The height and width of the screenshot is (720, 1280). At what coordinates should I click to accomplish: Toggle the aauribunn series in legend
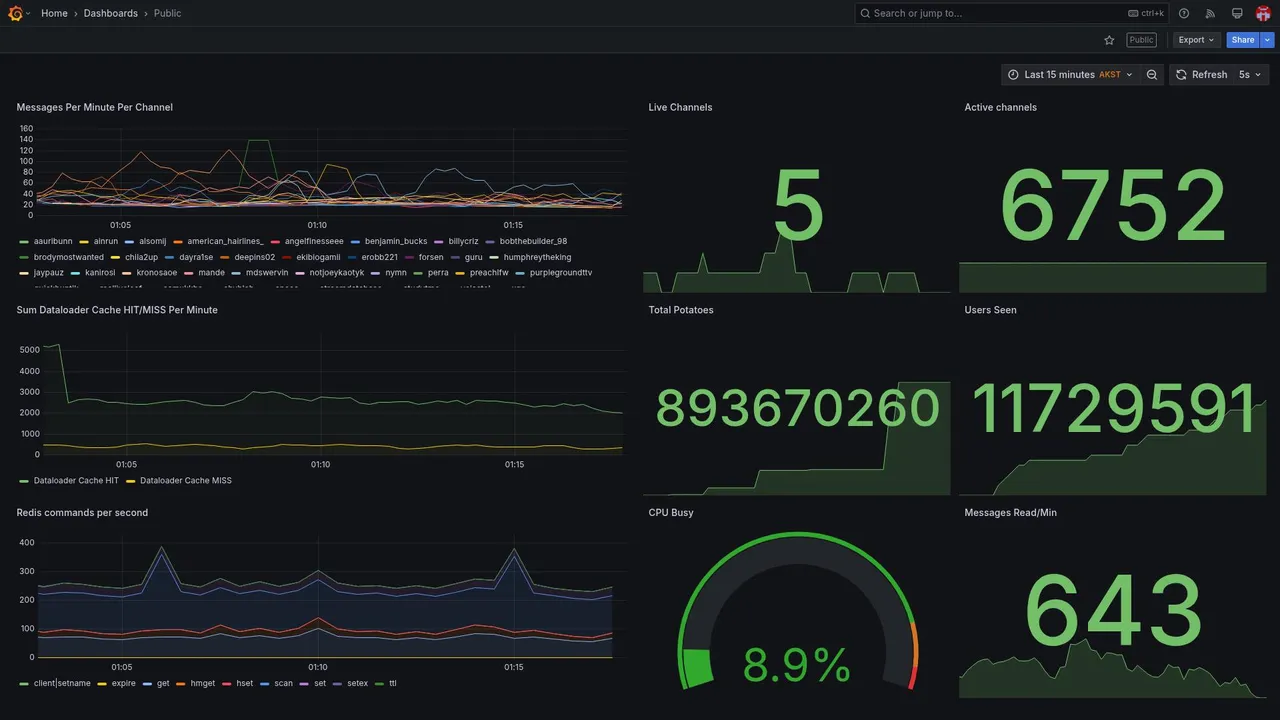53,241
